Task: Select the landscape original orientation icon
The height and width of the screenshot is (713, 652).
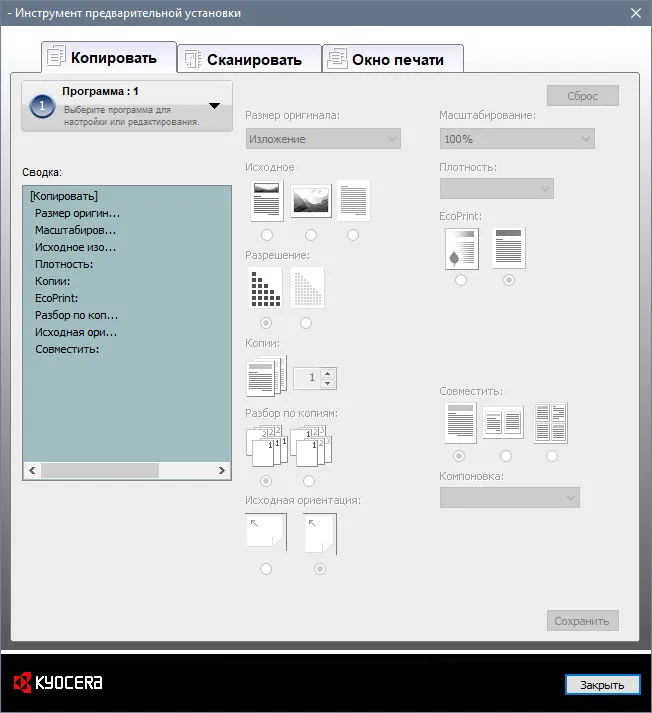Action: tap(266, 532)
